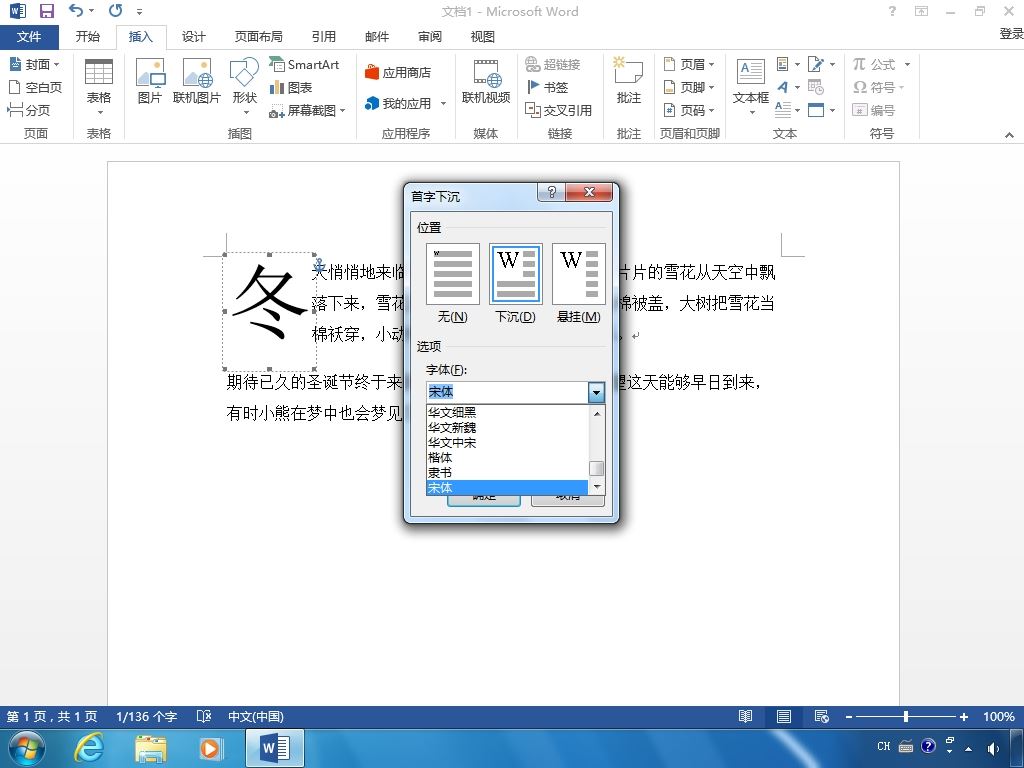Switch to the Design (设计) tab
This screenshot has height=768, width=1024.
pos(193,37)
